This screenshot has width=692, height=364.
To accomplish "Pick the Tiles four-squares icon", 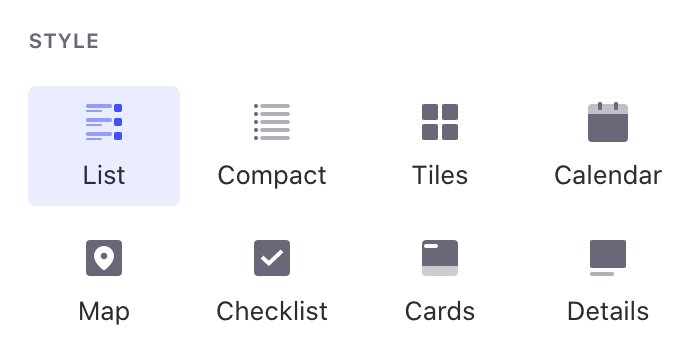I will (440, 122).
